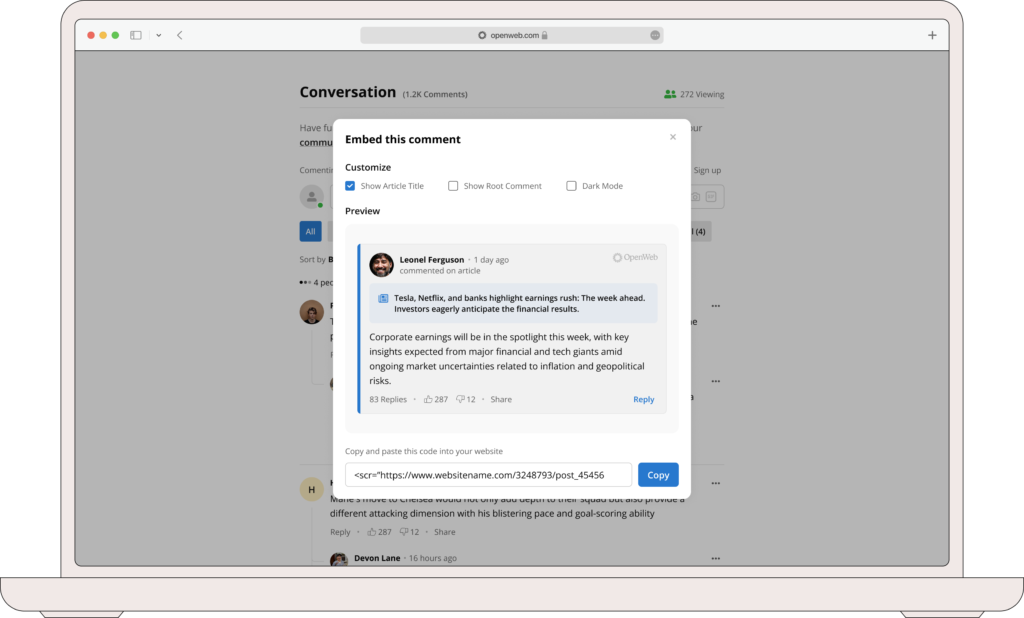Select the All comments tab
The image size is (1024, 618).
pyautogui.click(x=310, y=231)
